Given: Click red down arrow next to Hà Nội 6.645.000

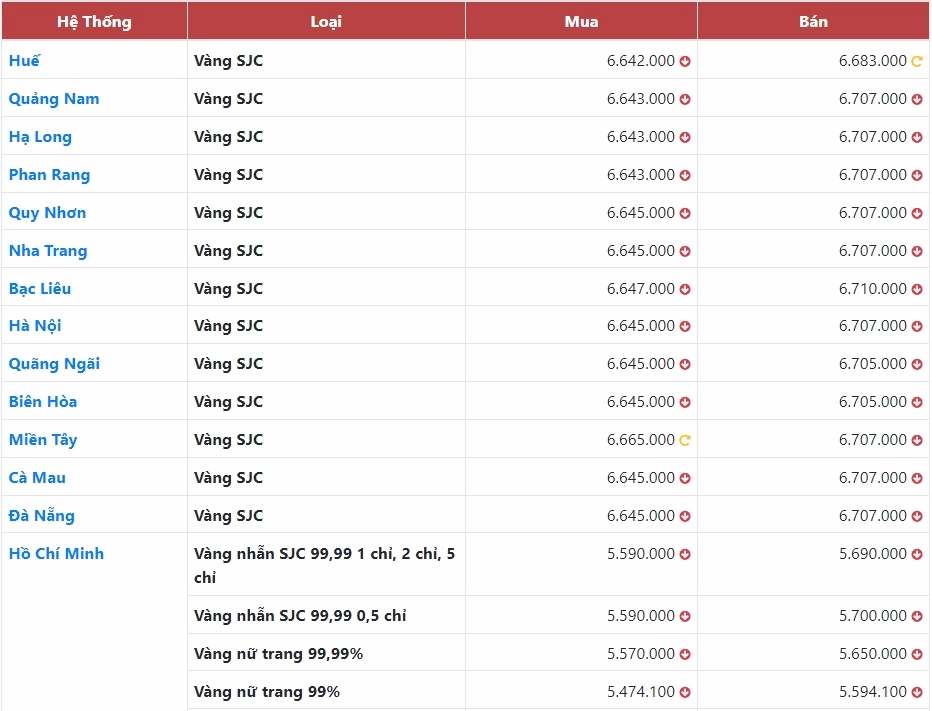Looking at the screenshot, I should pyautogui.click(x=685, y=326).
